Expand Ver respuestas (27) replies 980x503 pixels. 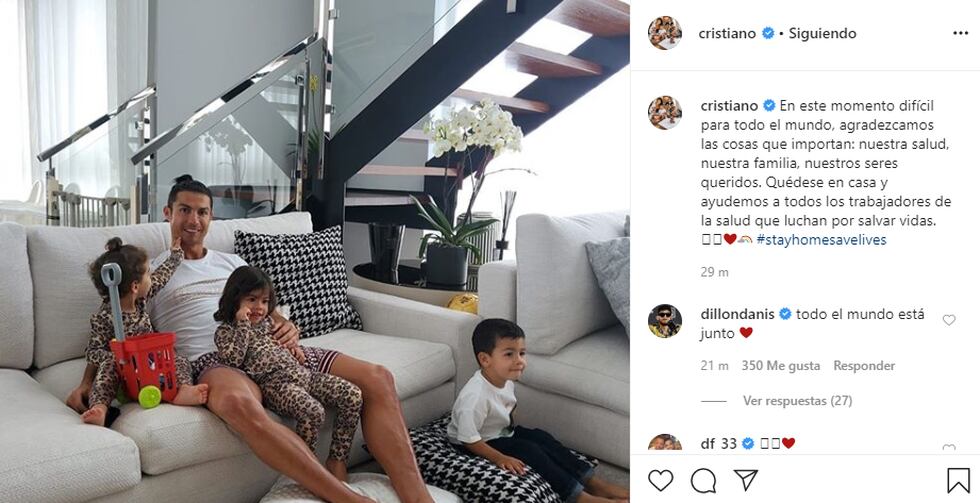pos(798,401)
